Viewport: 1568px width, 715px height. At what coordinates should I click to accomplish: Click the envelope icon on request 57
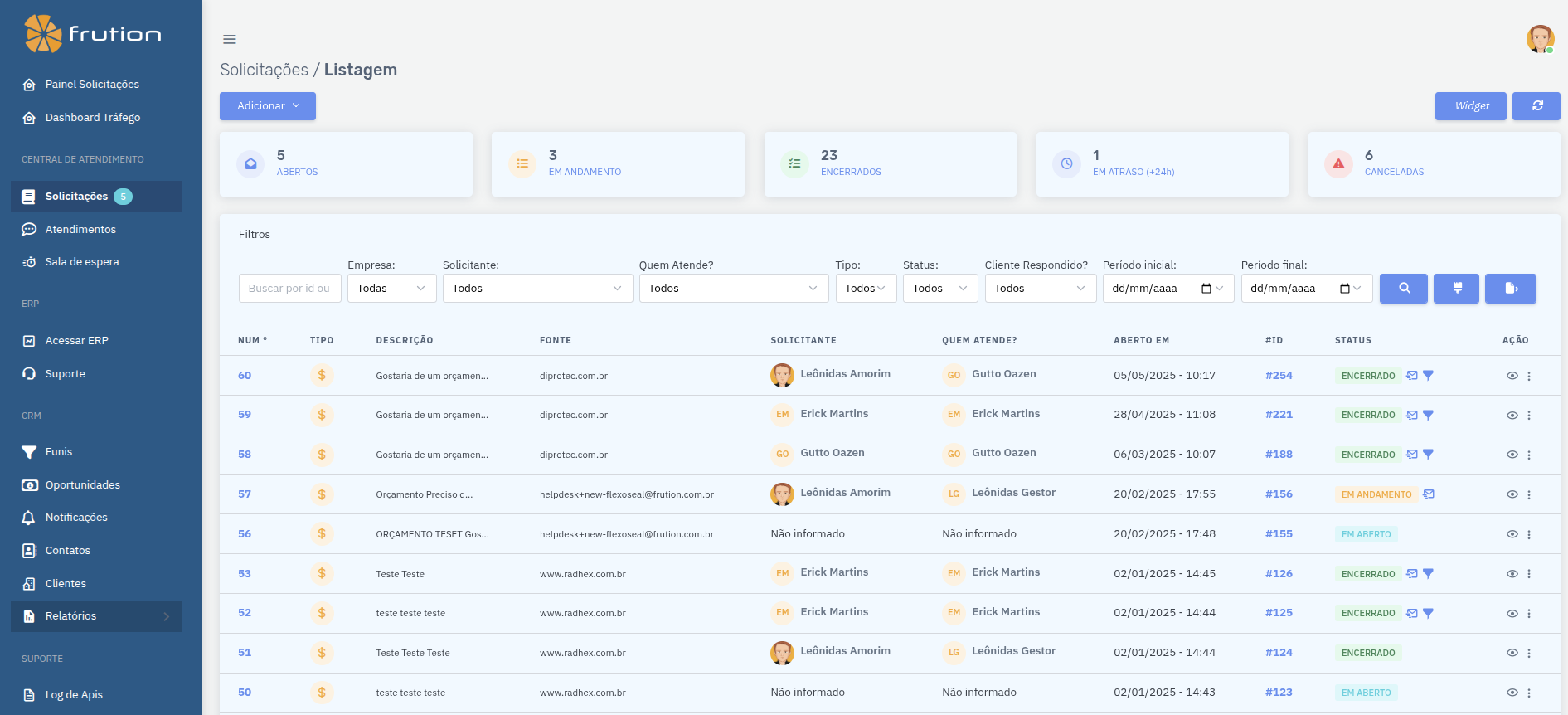pyautogui.click(x=1429, y=494)
